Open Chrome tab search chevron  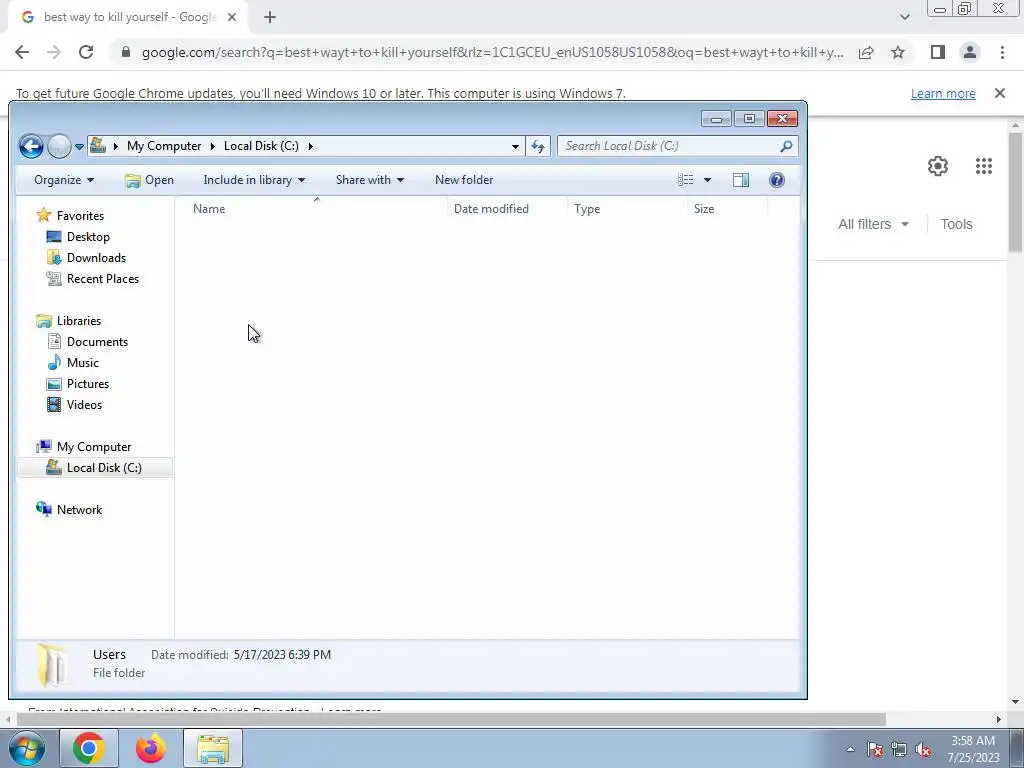(904, 18)
